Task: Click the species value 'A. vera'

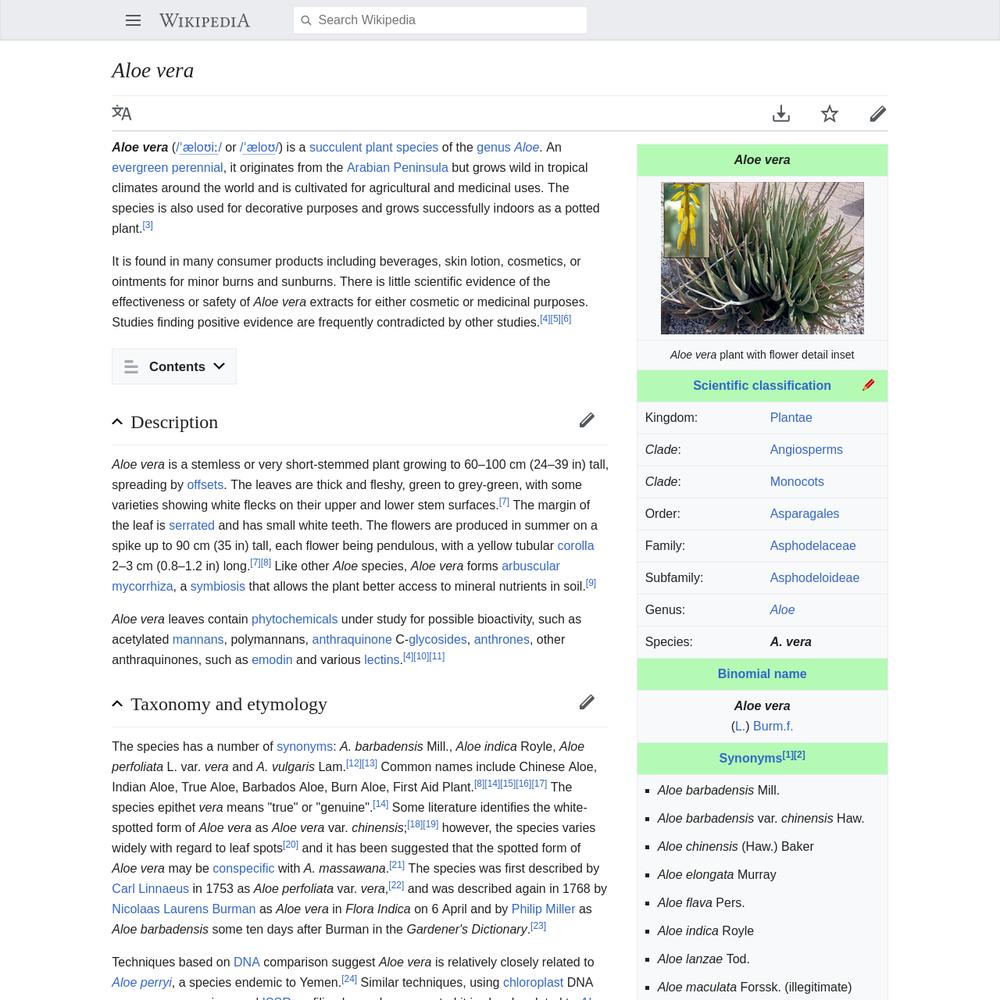Action: point(790,642)
